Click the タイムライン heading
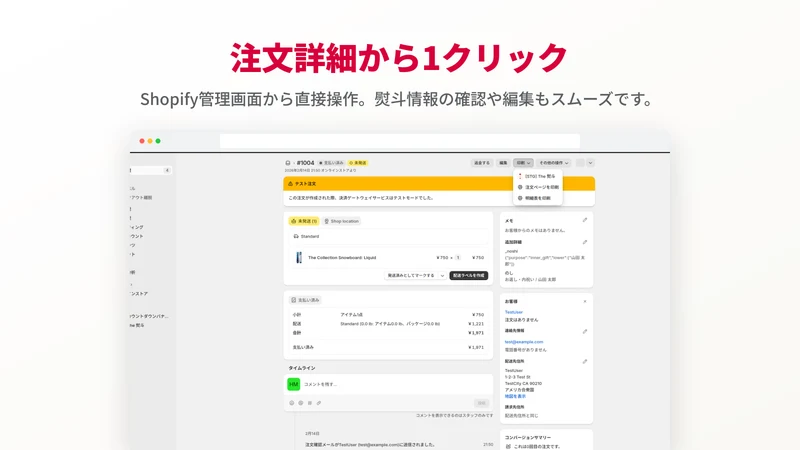The image size is (800, 450). pos(302,368)
